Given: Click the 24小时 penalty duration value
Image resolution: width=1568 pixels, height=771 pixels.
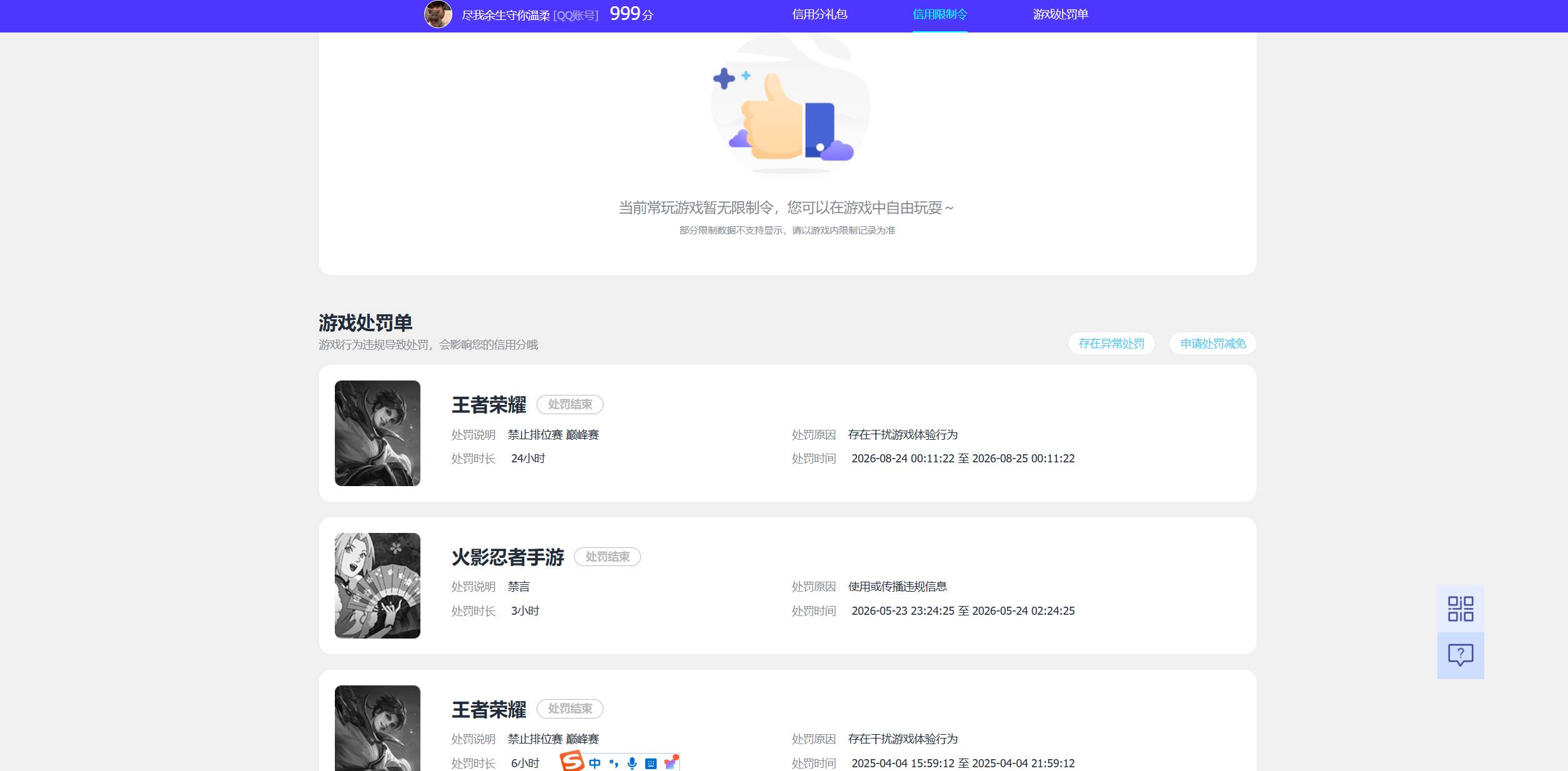Looking at the screenshot, I should click(x=528, y=459).
